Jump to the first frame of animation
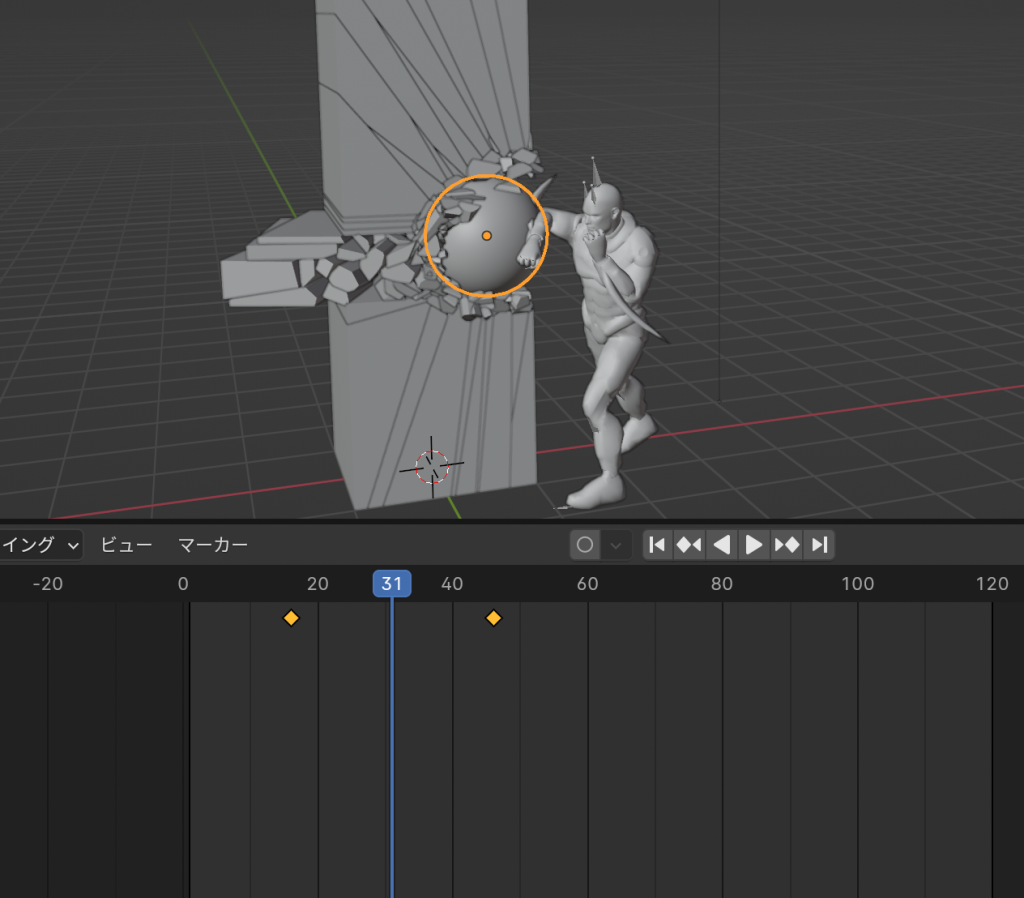1024x898 pixels. (x=657, y=545)
